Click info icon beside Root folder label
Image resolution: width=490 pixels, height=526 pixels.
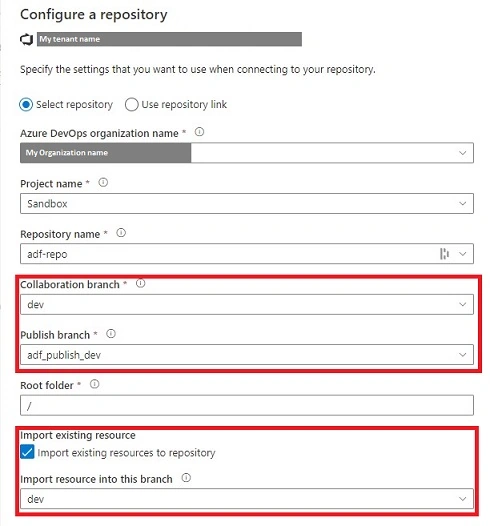click(x=95, y=384)
